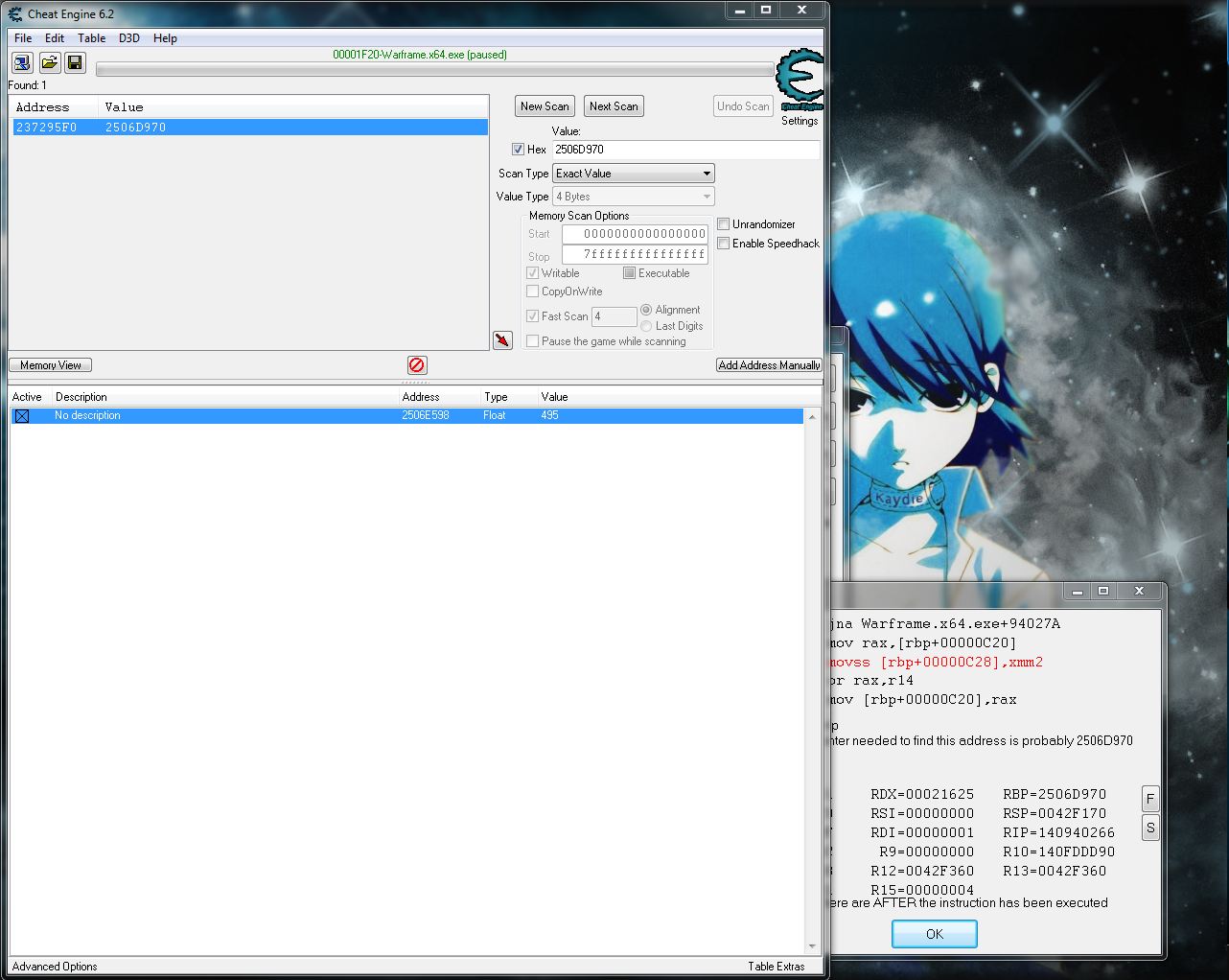1229x980 pixels.
Task: Enable the Unrandomizer checkbox
Action: coord(724,224)
